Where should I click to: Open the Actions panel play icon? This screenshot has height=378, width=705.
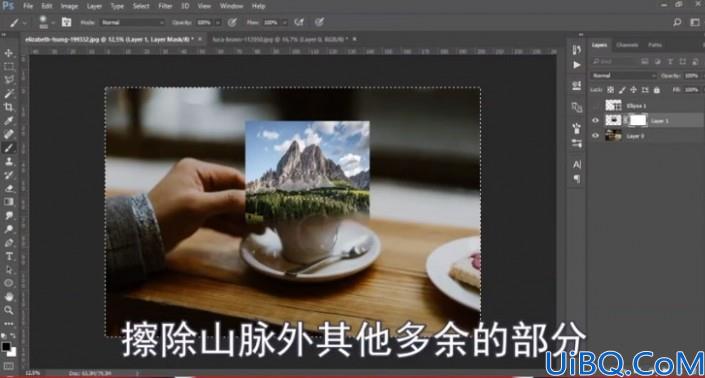[x=577, y=65]
